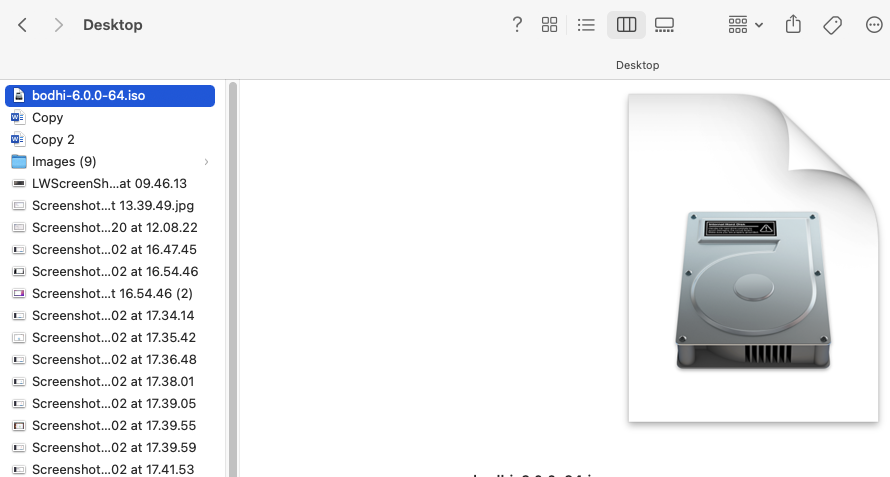Select Screenshot...02 at 17.34.14
Screen dimensions: 890x477
tap(110, 316)
